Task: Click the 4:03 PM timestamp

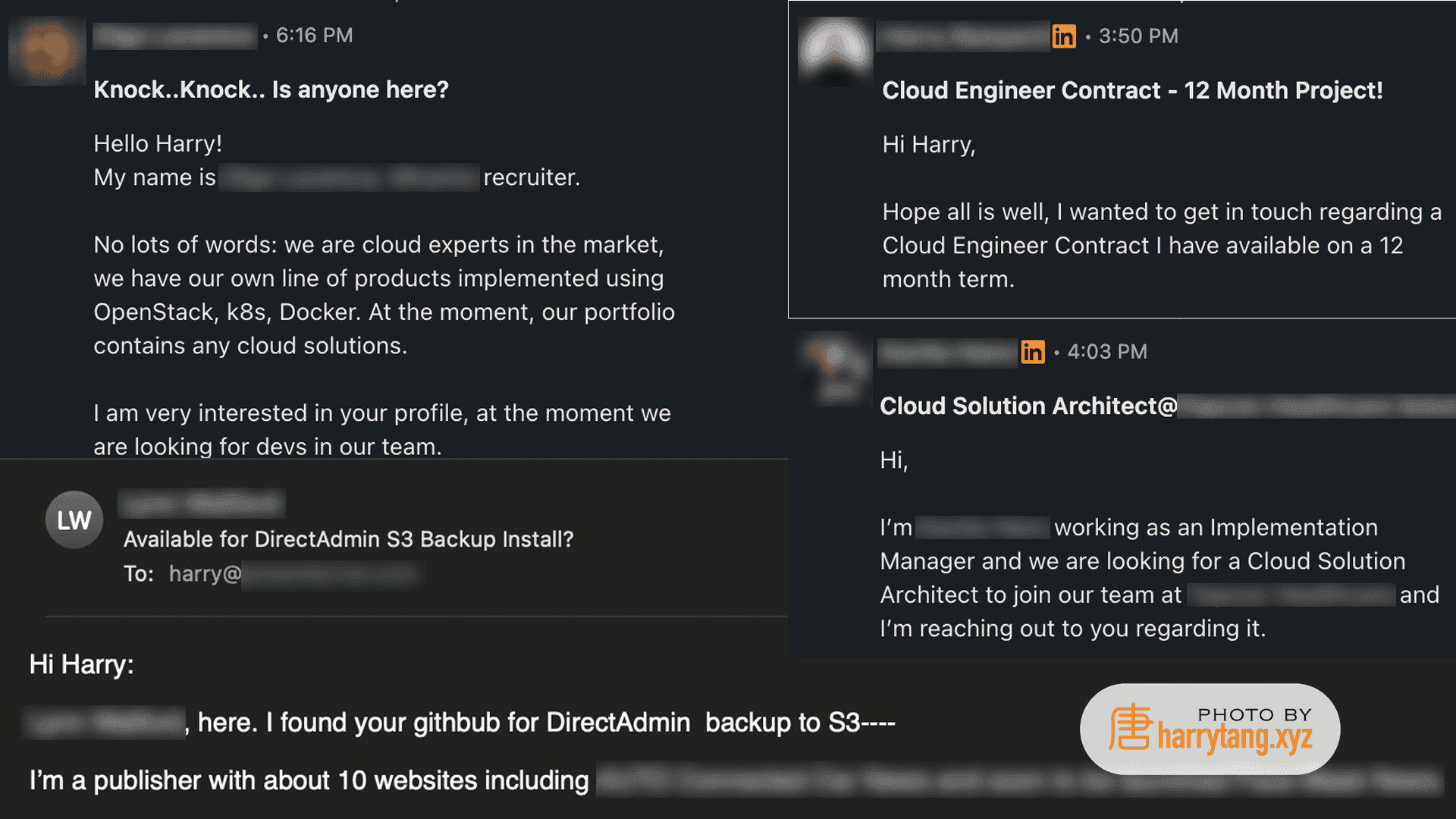Action: (x=1107, y=352)
